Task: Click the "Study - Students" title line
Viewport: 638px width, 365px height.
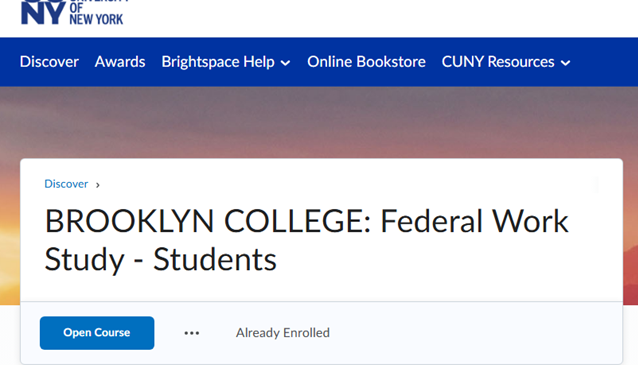Action: [160, 259]
